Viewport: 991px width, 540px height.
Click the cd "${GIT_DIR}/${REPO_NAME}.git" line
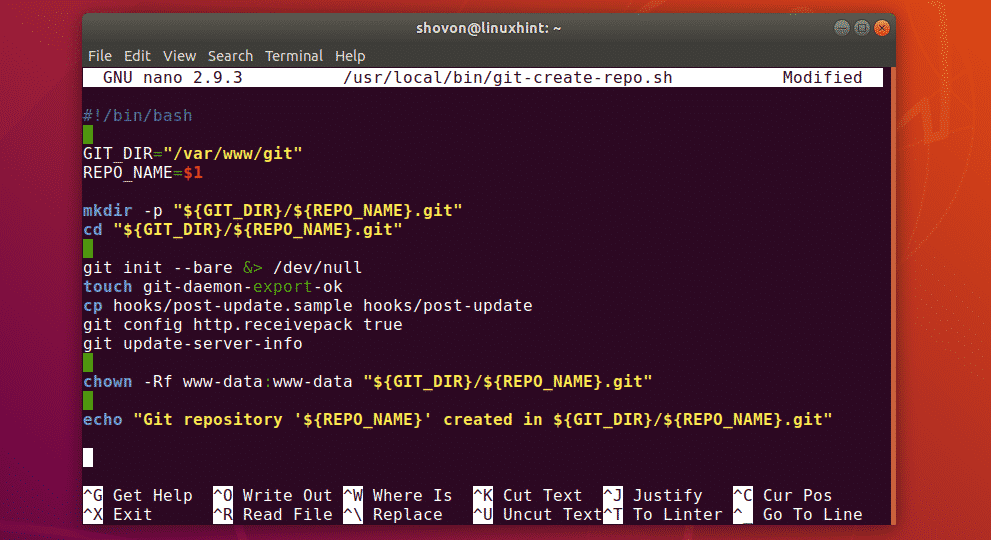click(243, 230)
